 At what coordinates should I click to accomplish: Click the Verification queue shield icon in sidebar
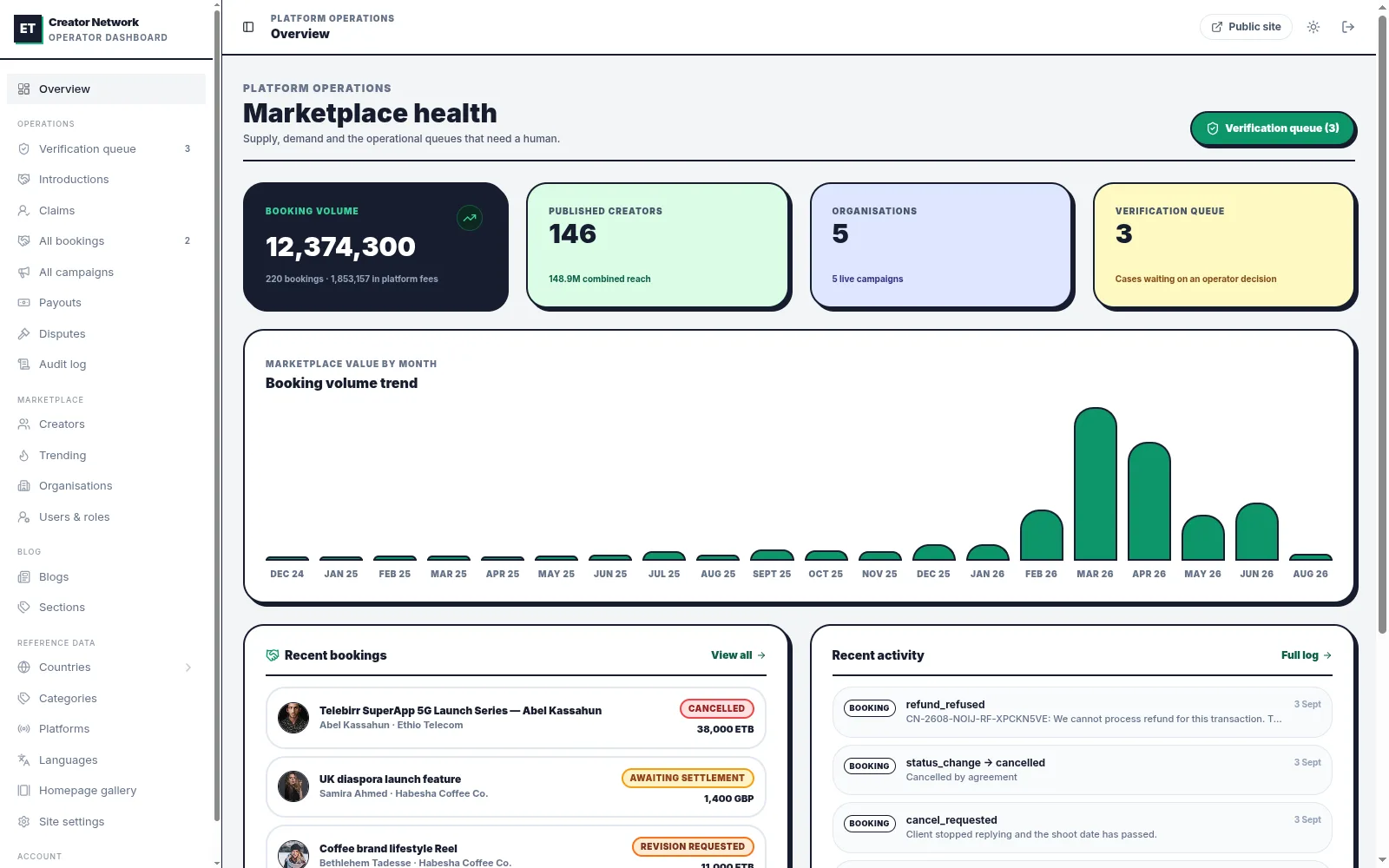[x=24, y=148]
